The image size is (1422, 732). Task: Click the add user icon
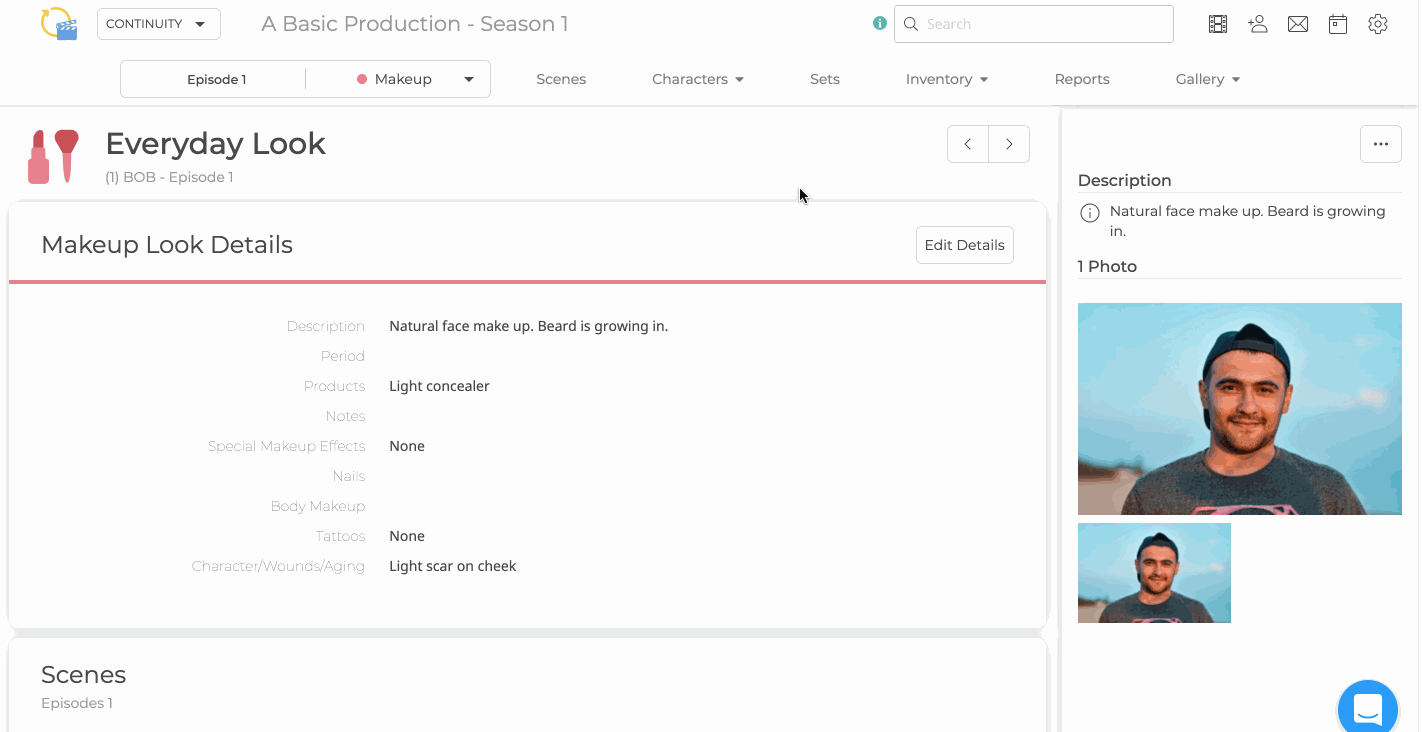tap(1258, 24)
